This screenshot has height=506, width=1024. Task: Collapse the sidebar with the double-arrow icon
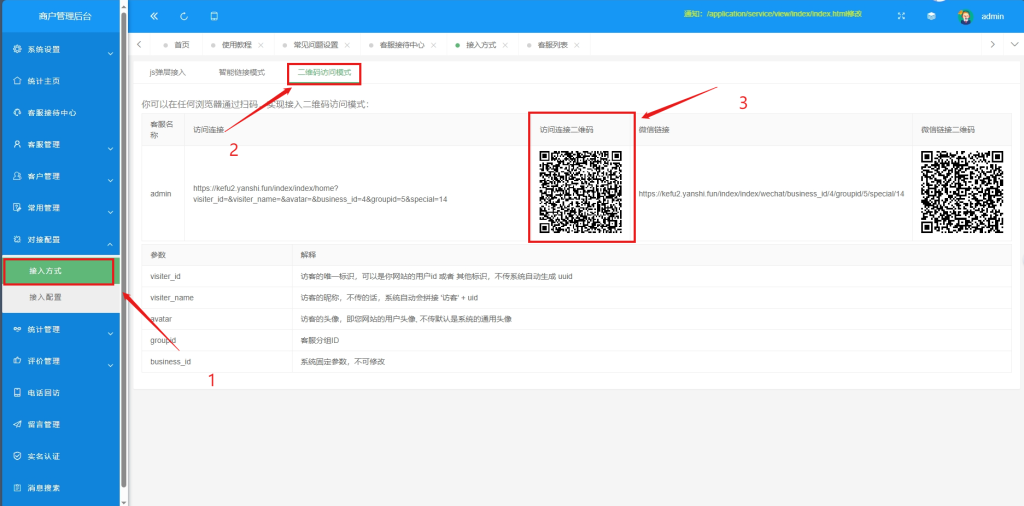click(x=154, y=16)
